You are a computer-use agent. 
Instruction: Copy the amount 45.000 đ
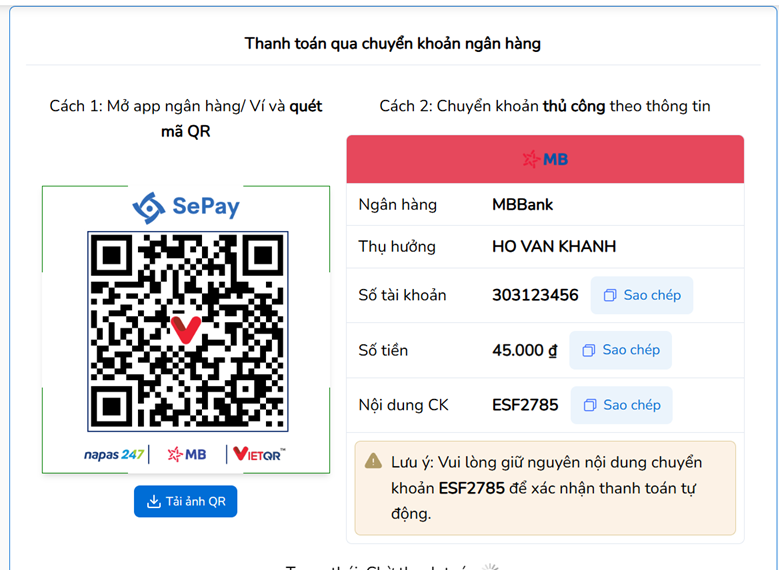point(621,350)
